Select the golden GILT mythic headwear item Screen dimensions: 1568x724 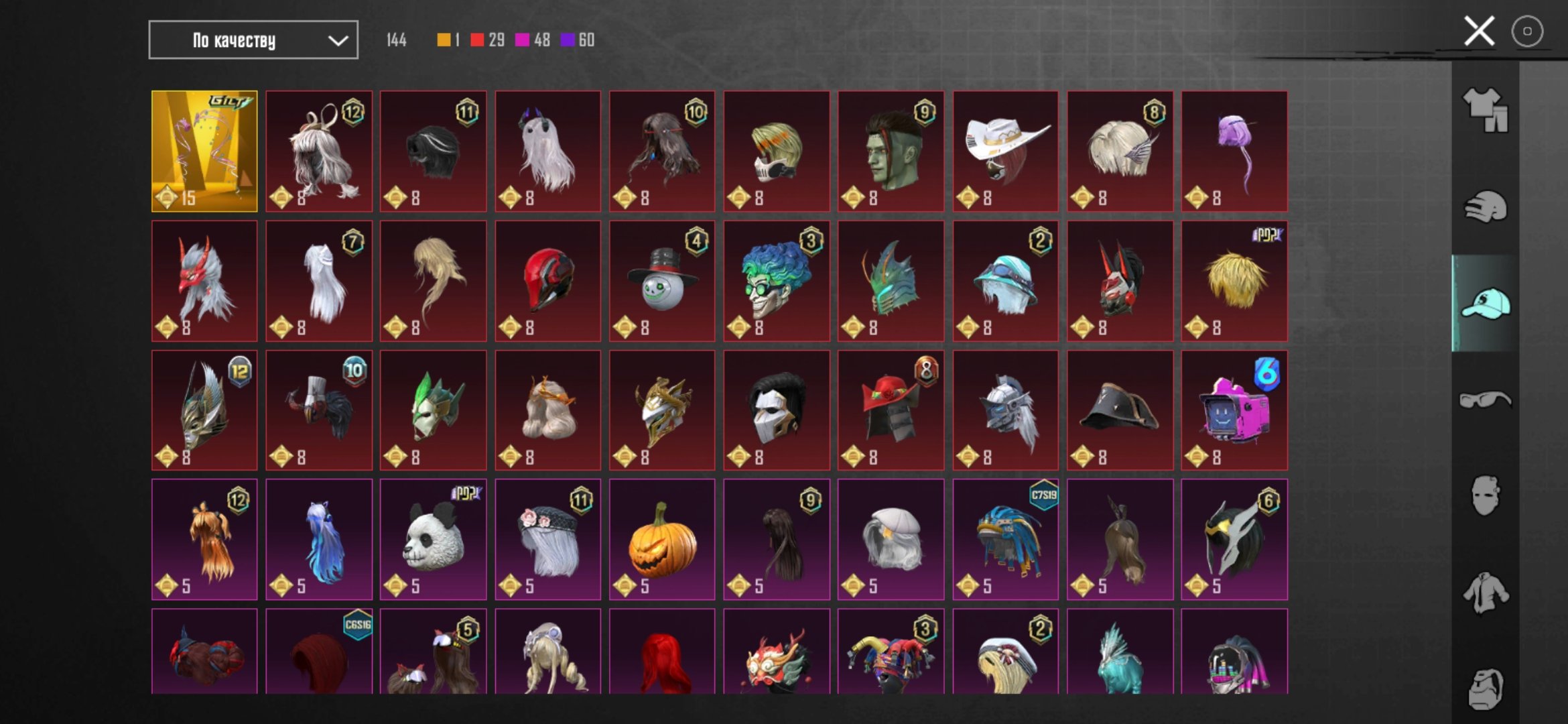coord(204,151)
